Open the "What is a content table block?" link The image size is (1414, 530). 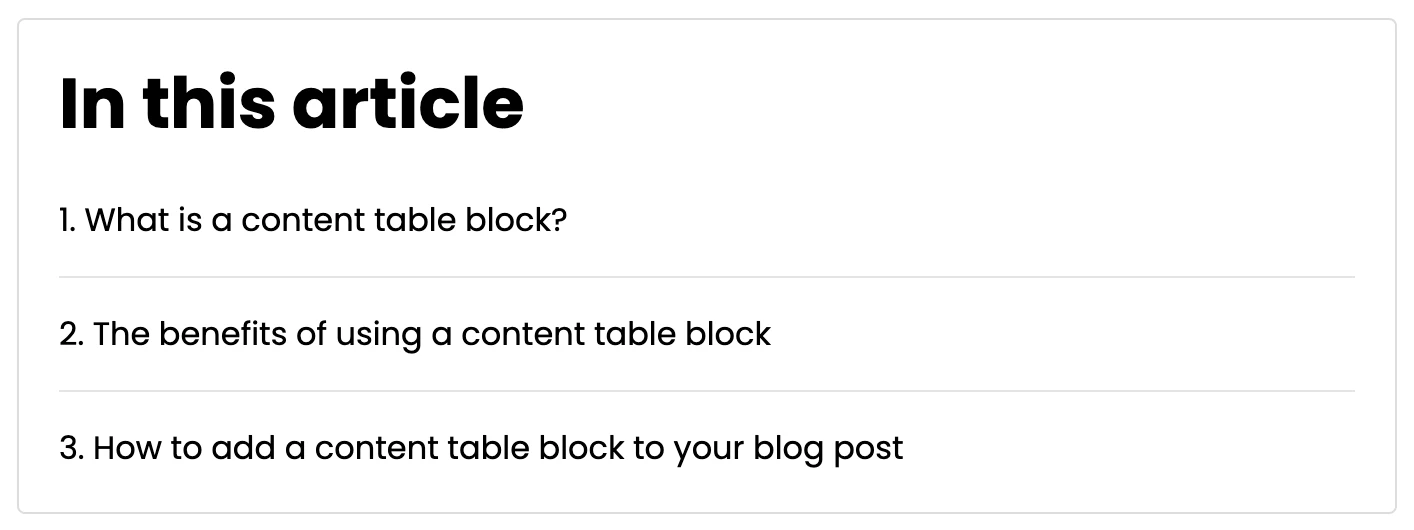[x=312, y=219]
